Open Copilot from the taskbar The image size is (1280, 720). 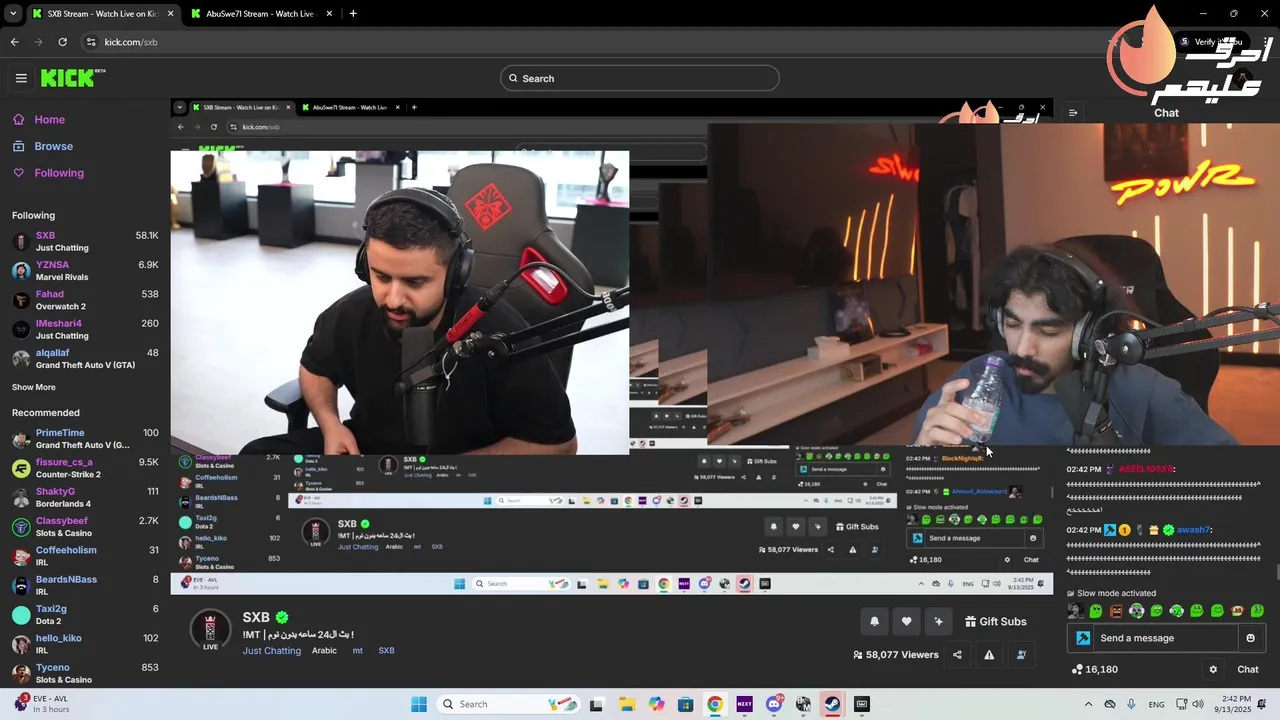[656, 704]
